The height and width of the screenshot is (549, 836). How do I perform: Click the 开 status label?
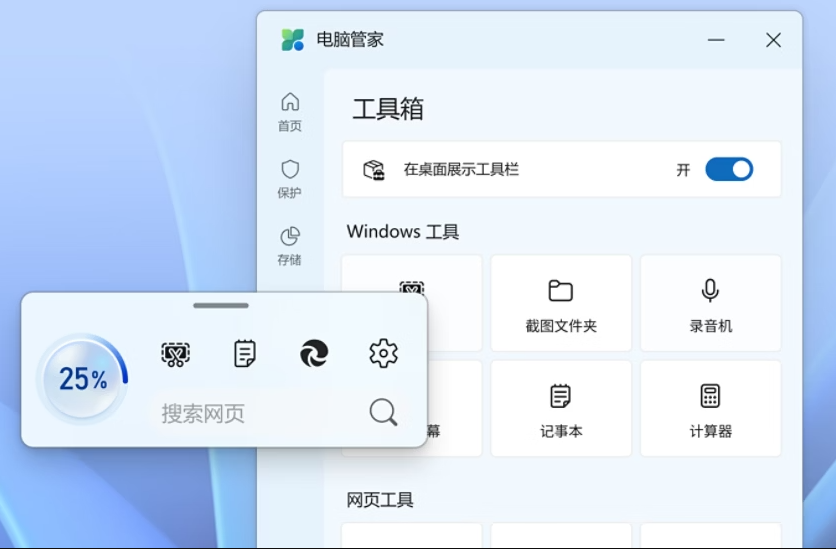pyautogui.click(x=683, y=170)
